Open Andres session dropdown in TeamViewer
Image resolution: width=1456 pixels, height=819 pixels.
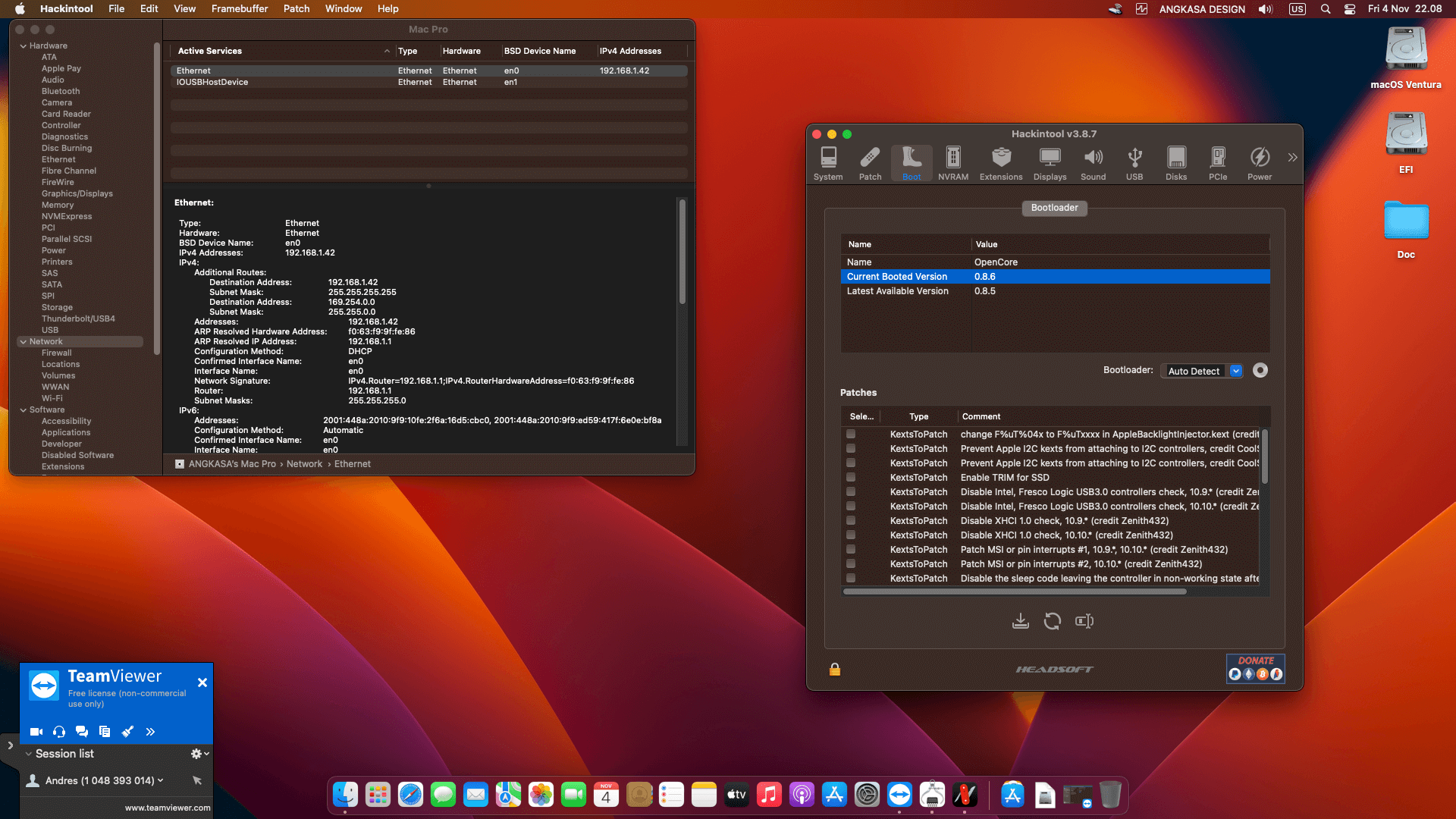(160, 780)
